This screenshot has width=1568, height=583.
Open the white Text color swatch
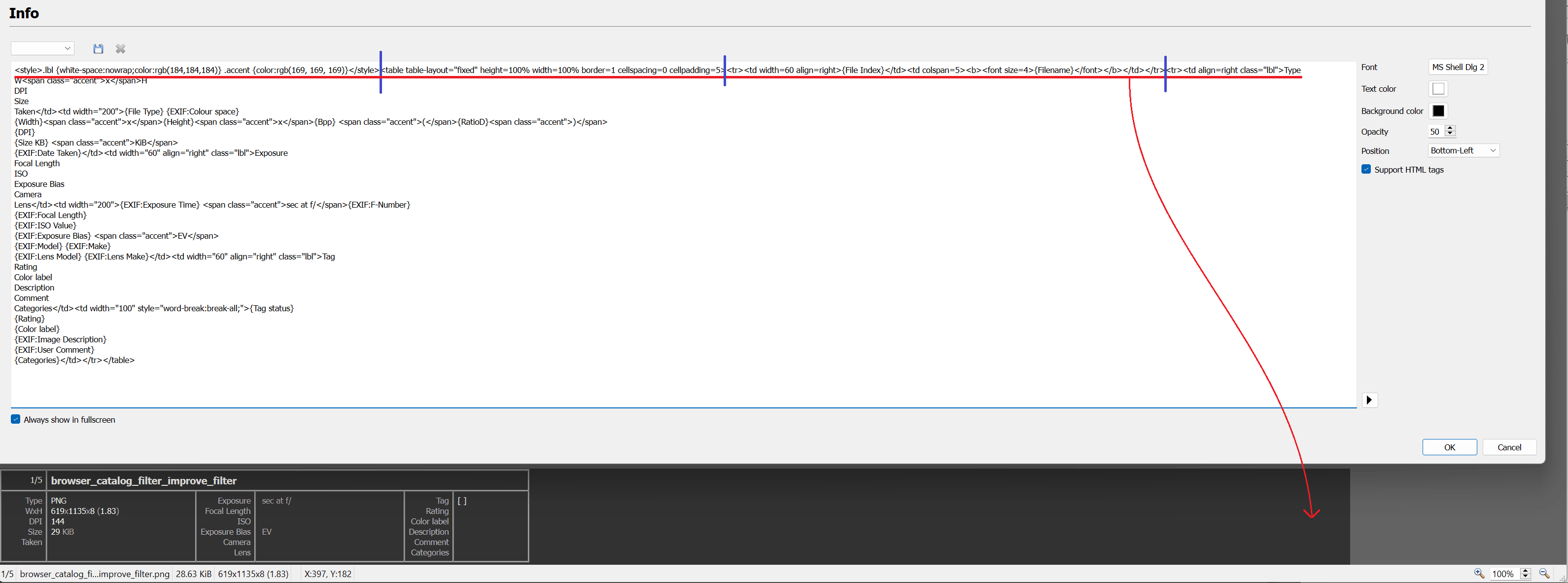coord(1438,89)
